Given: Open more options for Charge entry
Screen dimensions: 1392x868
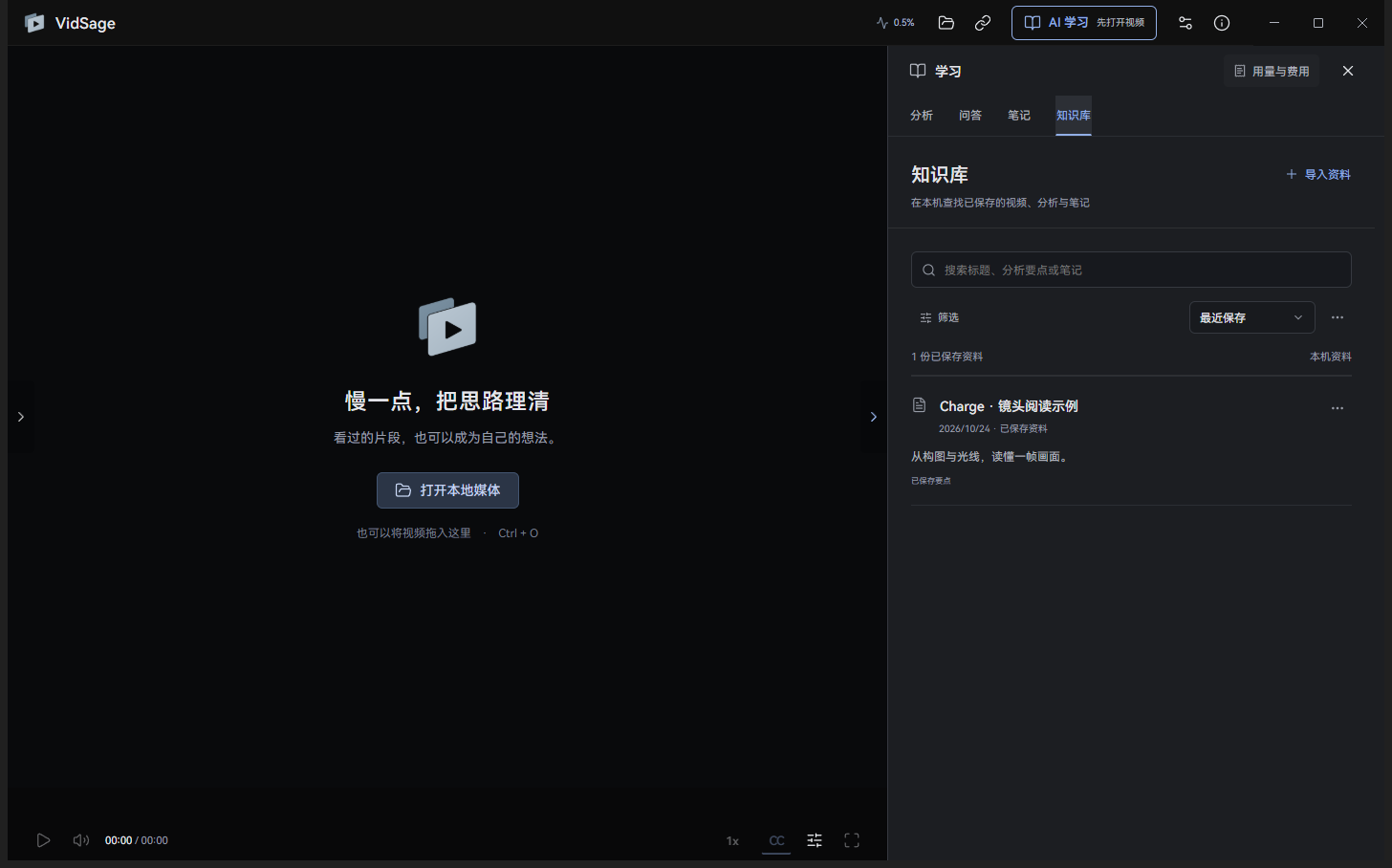Looking at the screenshot, I should coord(1338,408).
